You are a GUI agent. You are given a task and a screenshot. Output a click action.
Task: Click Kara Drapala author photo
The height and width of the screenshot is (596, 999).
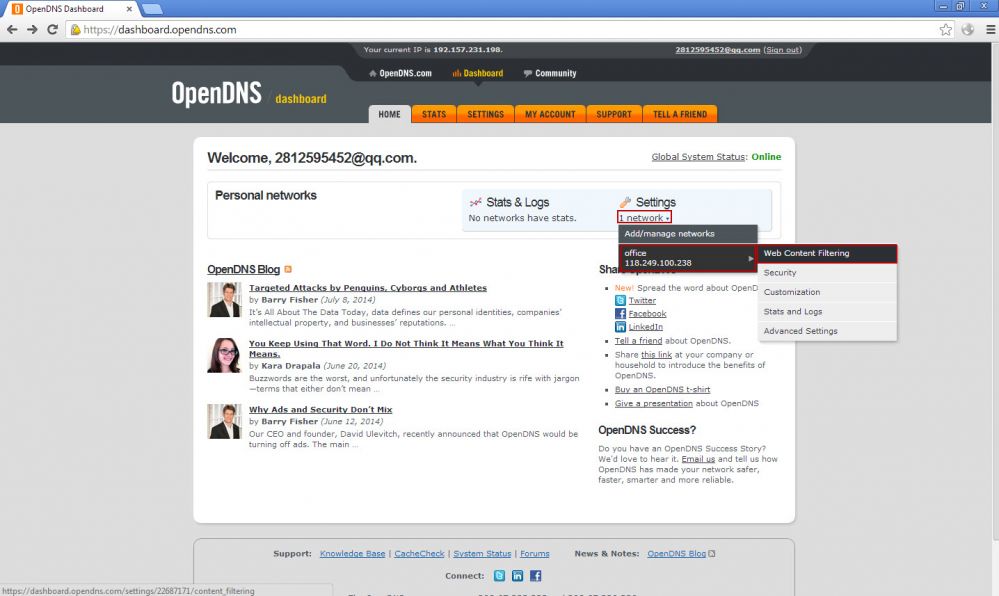point(224,355)
